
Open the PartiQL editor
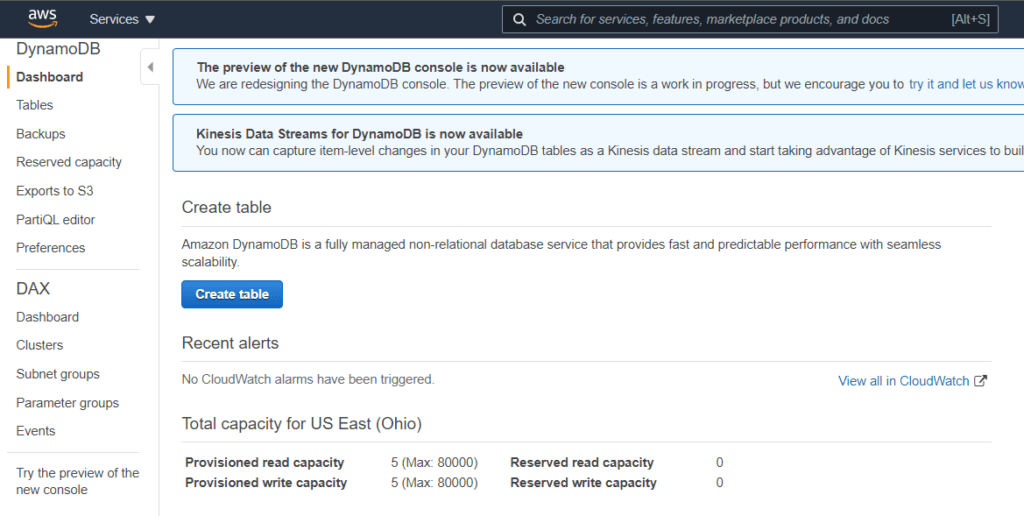tap(56, 219)
